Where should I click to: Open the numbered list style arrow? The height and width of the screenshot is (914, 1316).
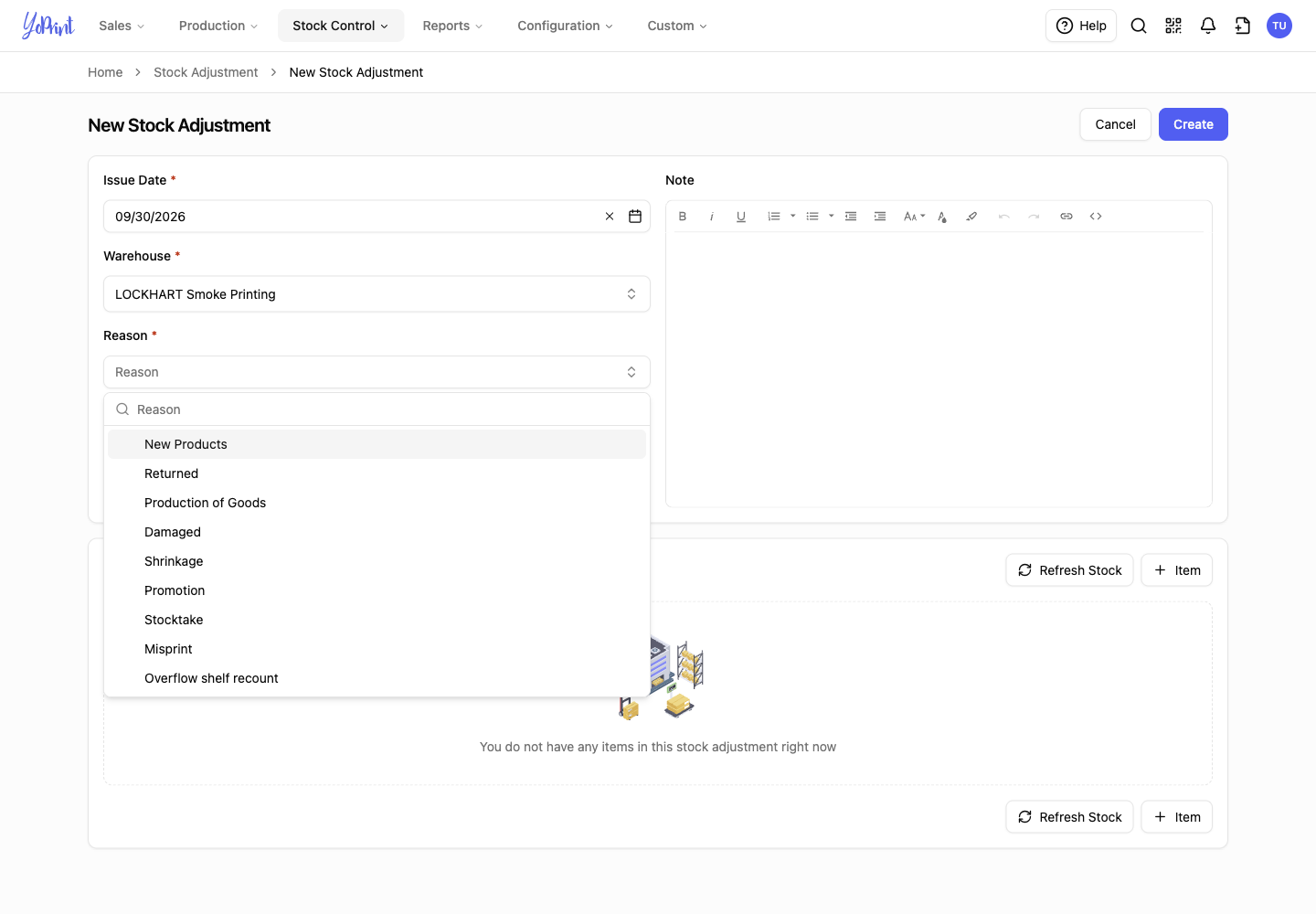coord(792,217)
